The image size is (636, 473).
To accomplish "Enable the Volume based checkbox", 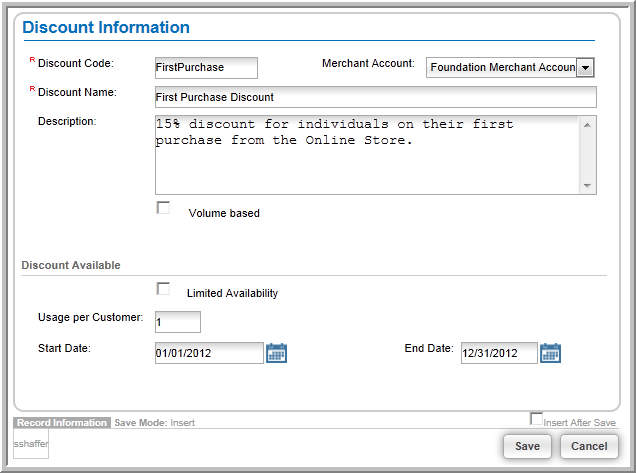I will point(163,208).
